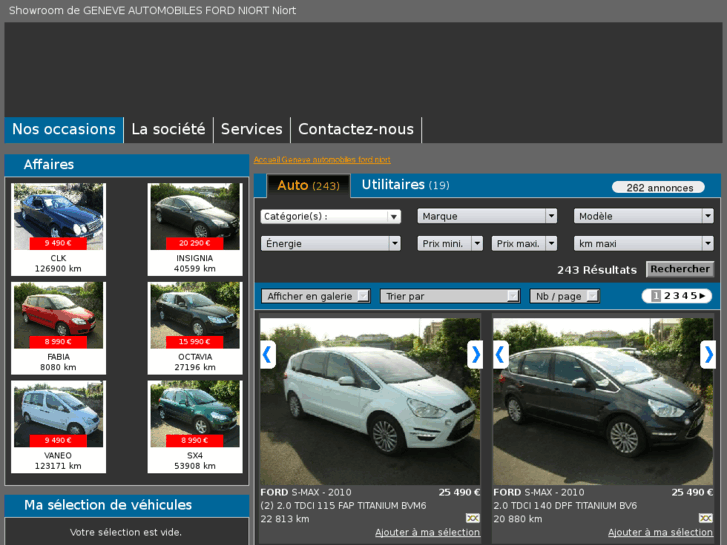Open the Catégorie(s) dropdown
This screenshot has height=545, width=727.
(x=330, y=216)
